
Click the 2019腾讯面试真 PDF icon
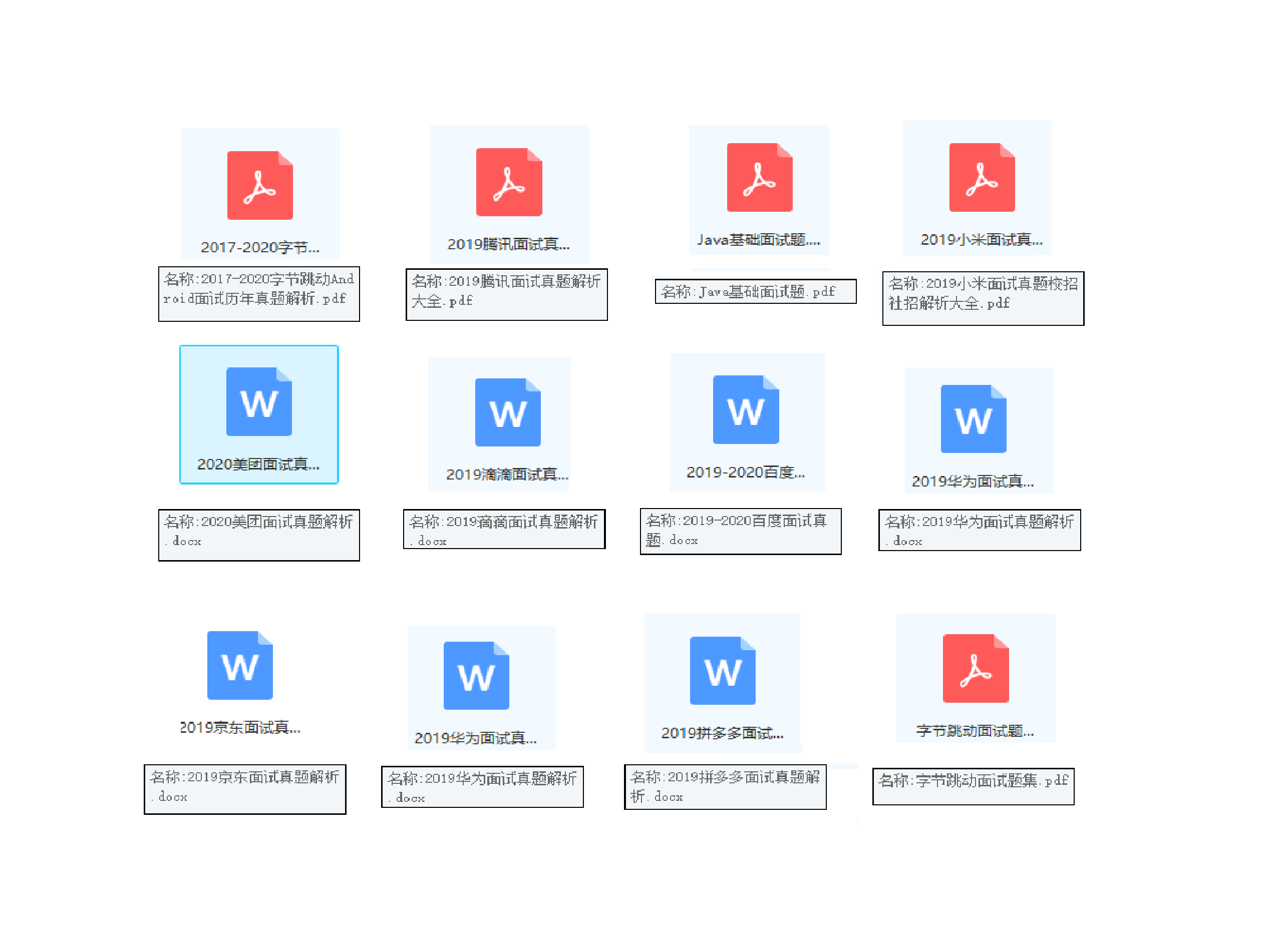508,182
